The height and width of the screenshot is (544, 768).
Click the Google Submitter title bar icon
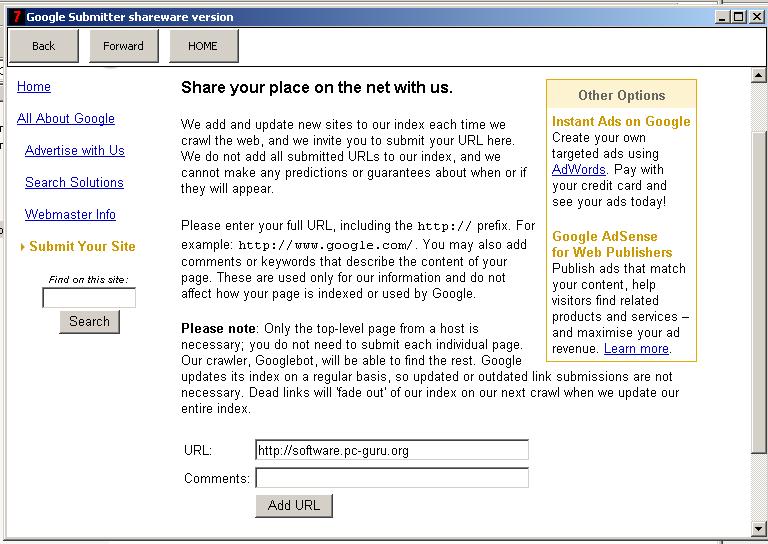[15, 17]
